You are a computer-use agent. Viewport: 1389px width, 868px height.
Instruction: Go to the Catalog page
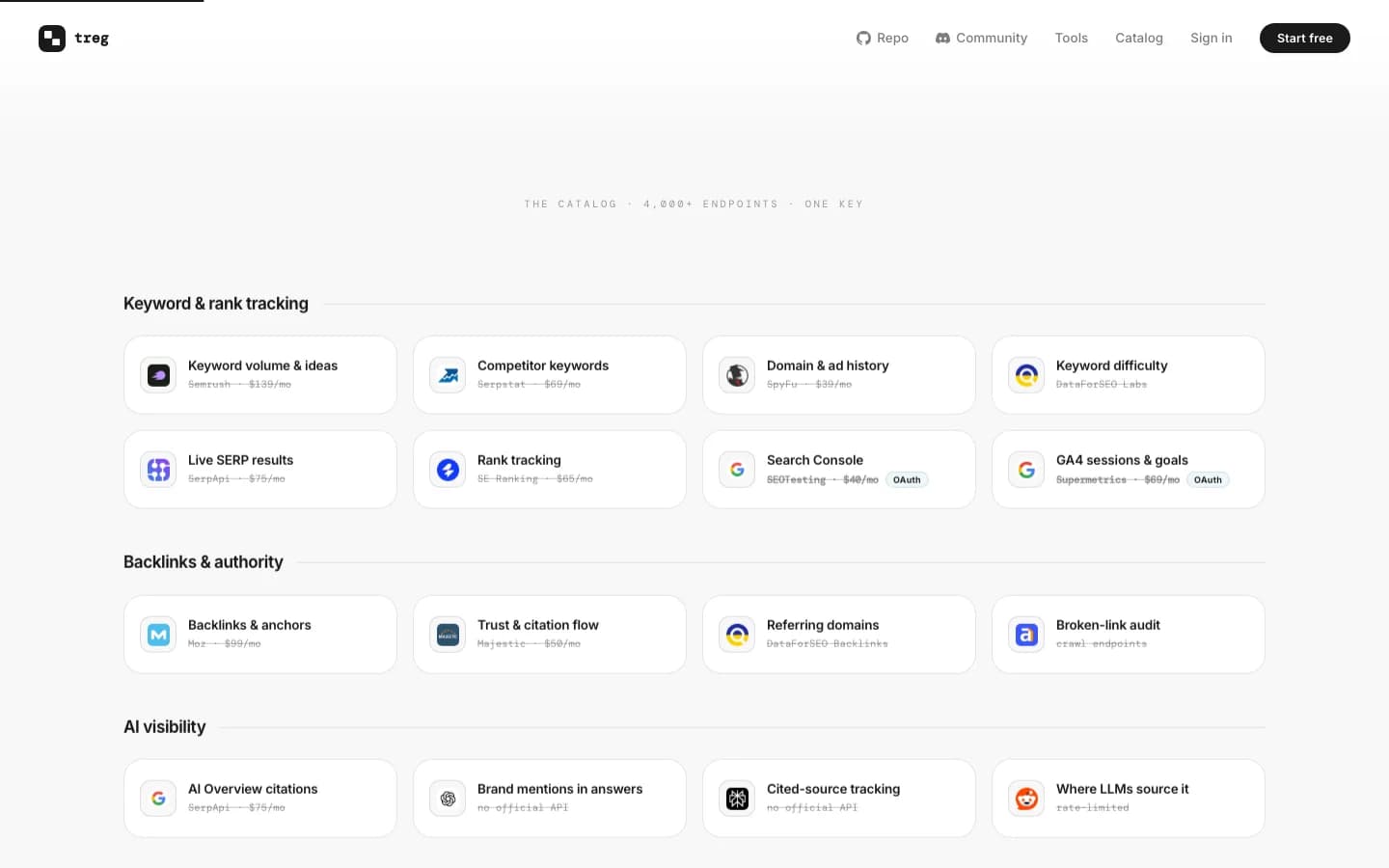[x=1139, y=39]
